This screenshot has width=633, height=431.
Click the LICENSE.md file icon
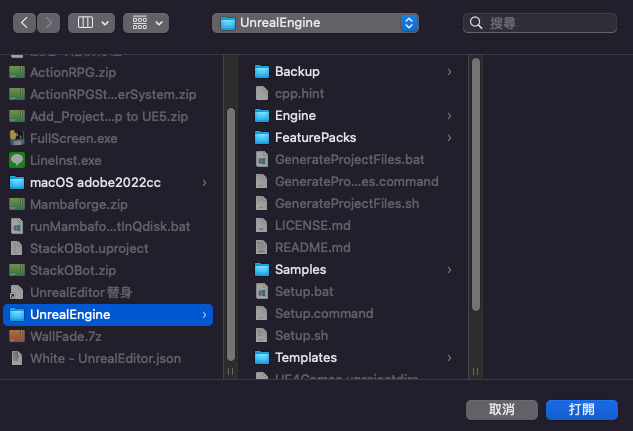click(262, 226)
